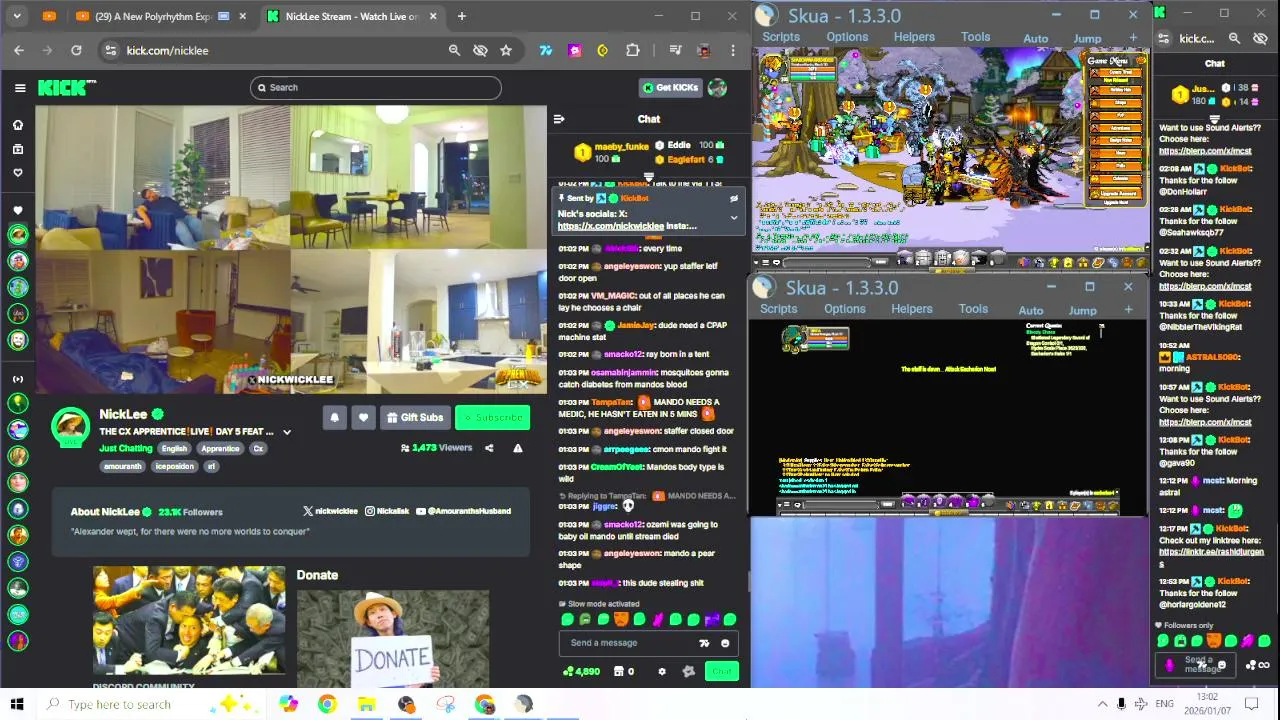
Task: Send message with green Chat button
Action: point(722,671)
